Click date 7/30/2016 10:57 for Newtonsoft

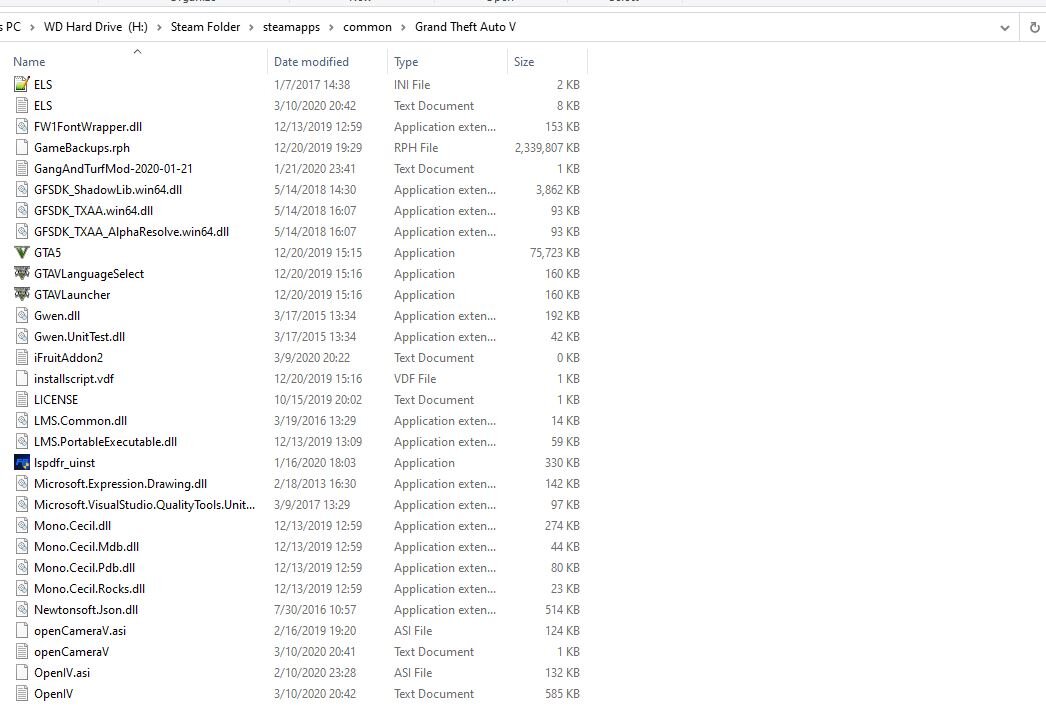[315, 610]
